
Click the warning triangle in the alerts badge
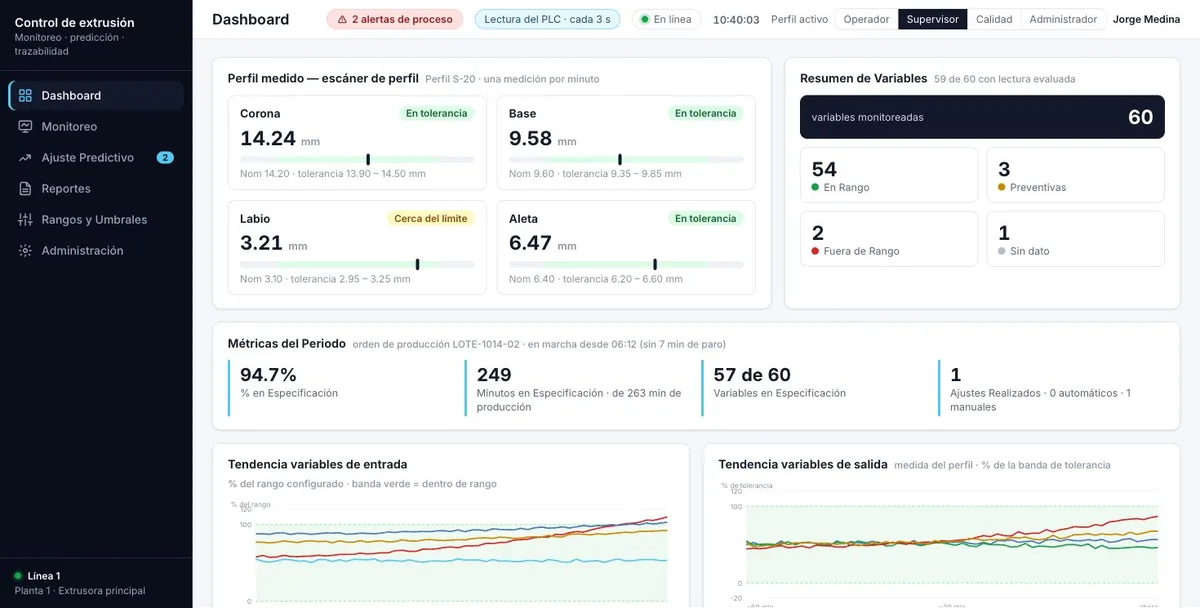342,19
